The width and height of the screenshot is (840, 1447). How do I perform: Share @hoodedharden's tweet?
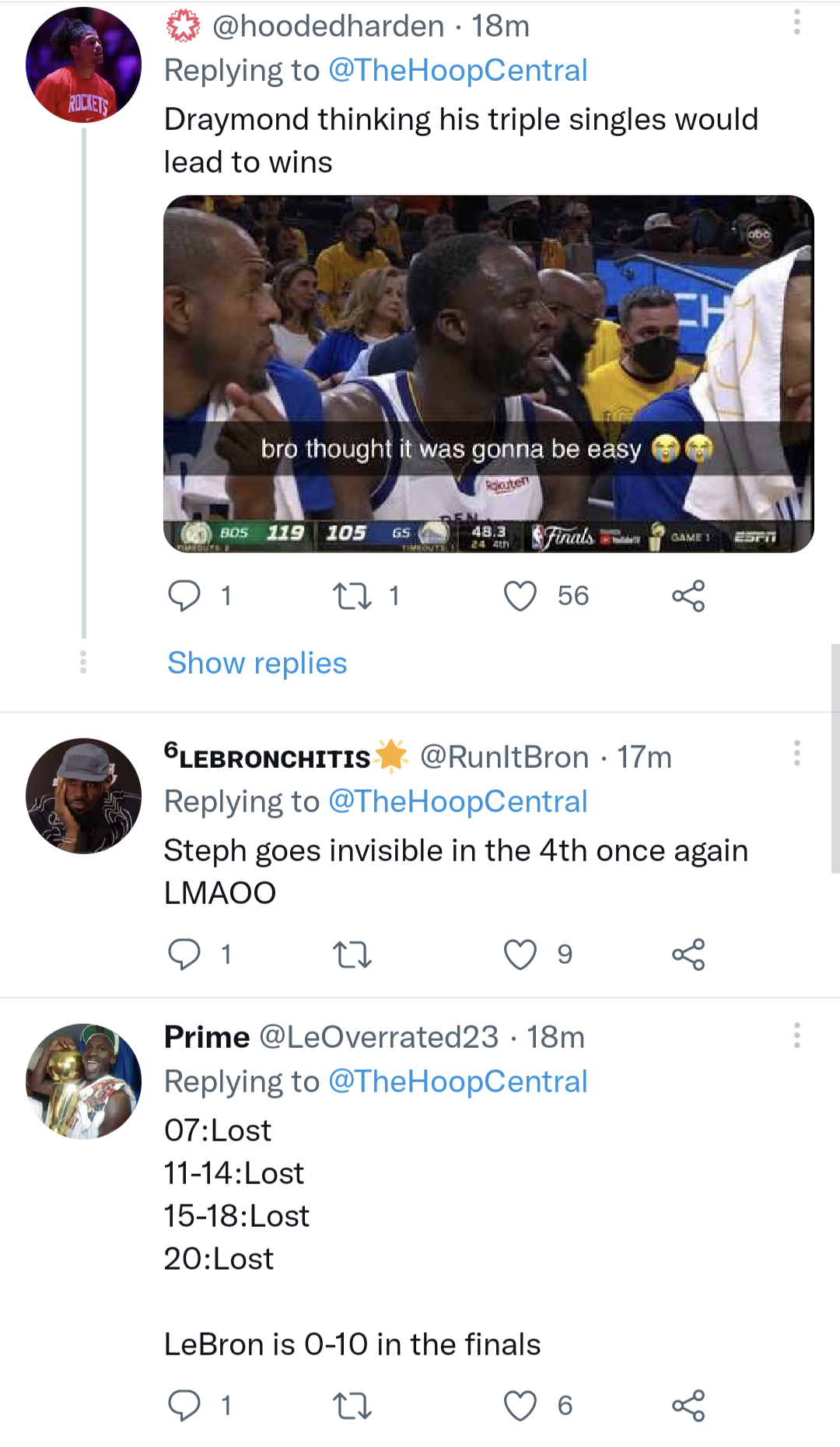point(689,596)
